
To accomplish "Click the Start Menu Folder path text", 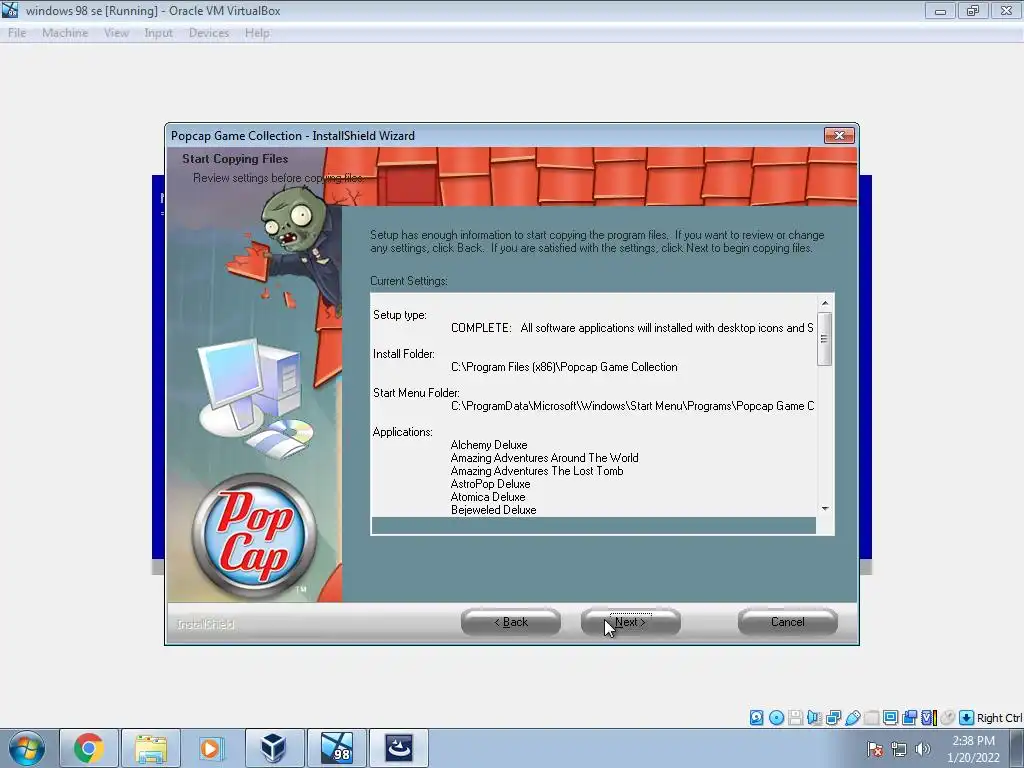I will [633, 406].
